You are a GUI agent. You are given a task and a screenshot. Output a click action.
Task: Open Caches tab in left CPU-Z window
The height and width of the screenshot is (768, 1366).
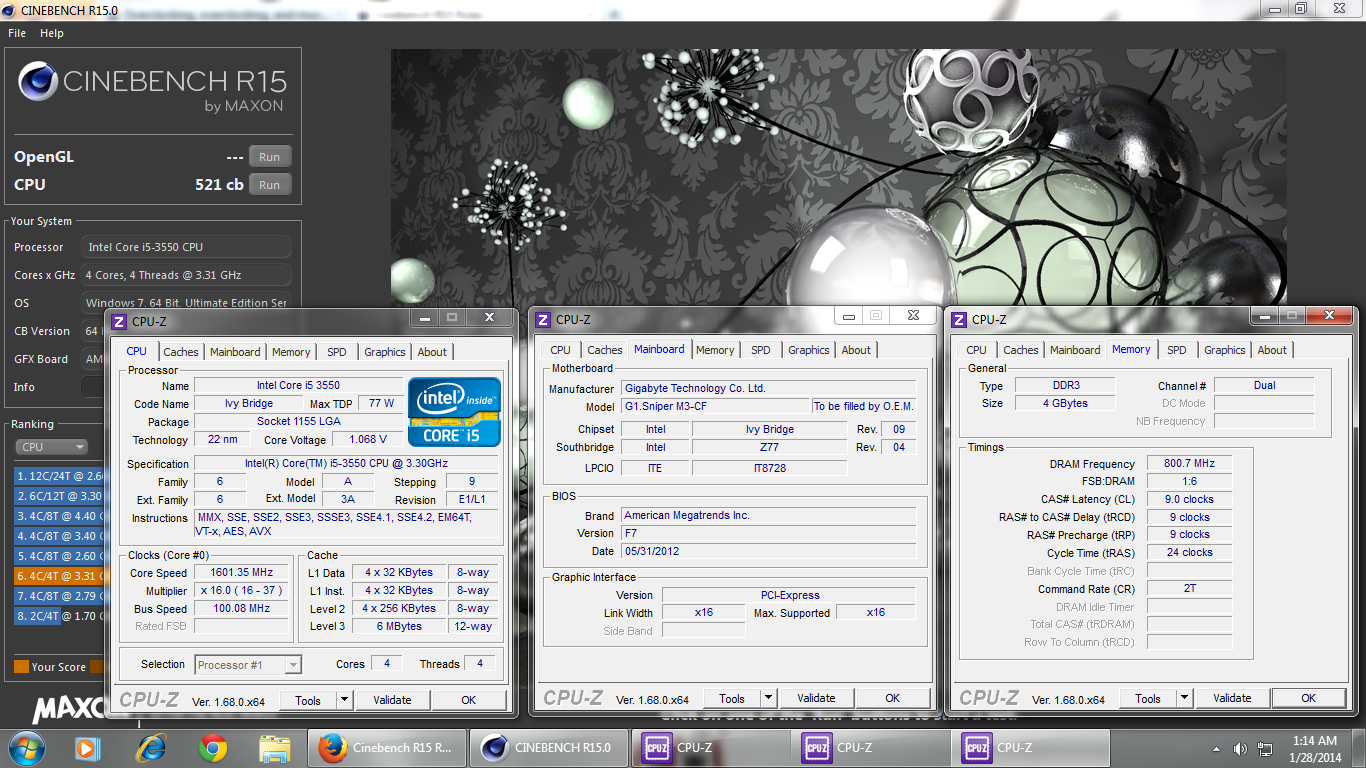click(181, 352)
